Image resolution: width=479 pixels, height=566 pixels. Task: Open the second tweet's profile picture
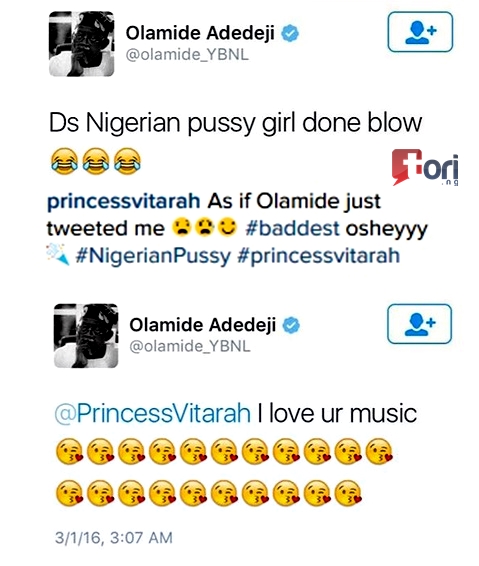point(86,336)
